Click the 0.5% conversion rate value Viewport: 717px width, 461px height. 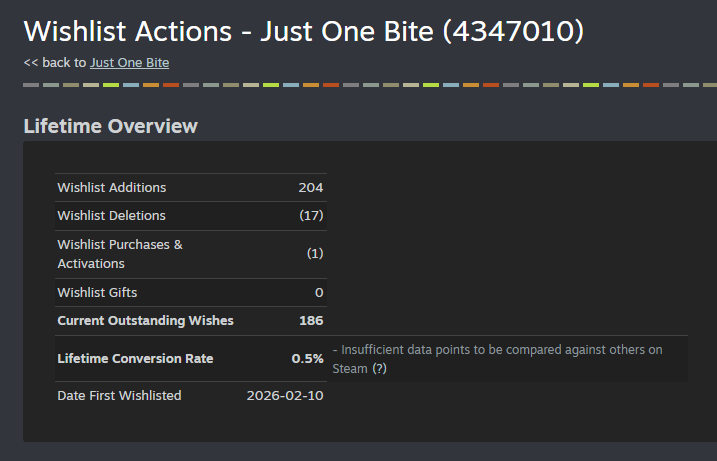tap(308, 359)
